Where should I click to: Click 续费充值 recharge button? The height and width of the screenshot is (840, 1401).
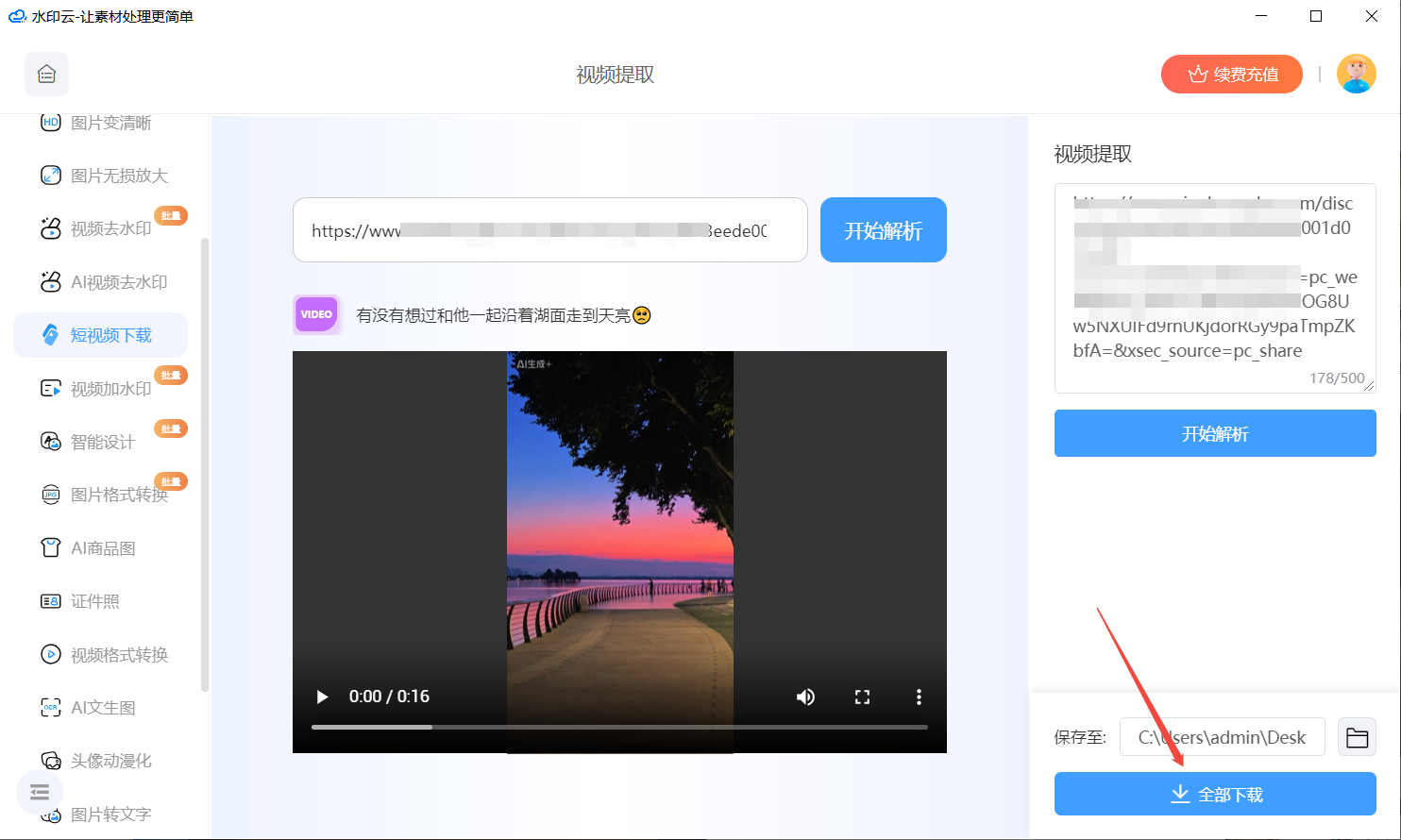[1232, 74]
